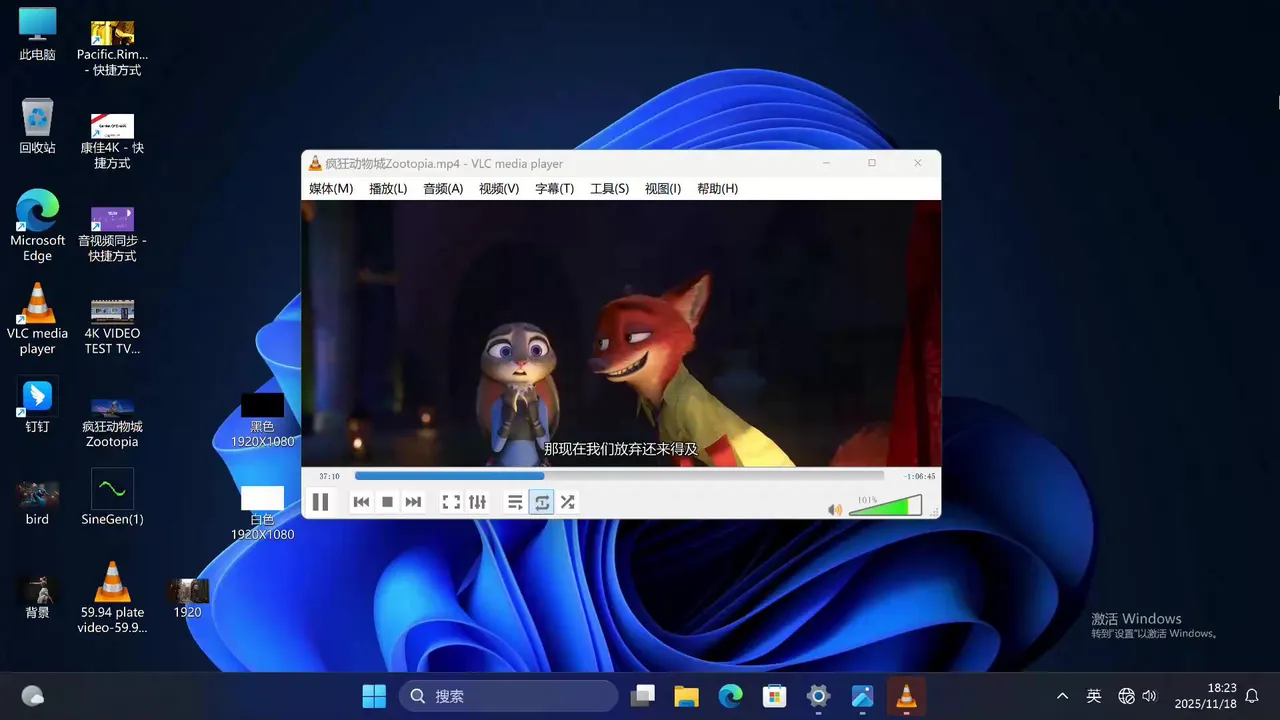1280x720 pixels.
Task: Select bird desktop file
Action: (37, 503)
